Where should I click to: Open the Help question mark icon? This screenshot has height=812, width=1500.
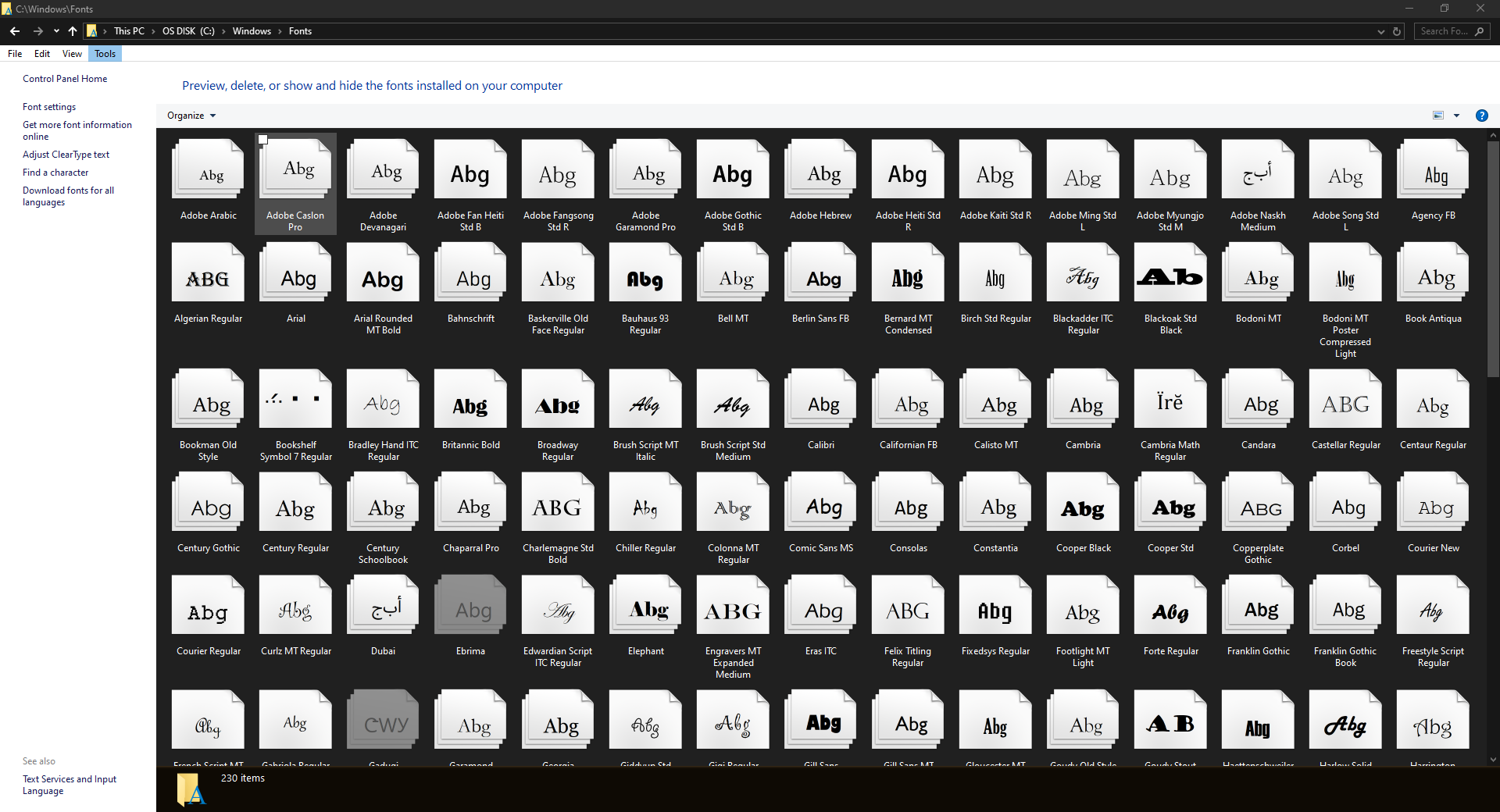click(1481, 116)
